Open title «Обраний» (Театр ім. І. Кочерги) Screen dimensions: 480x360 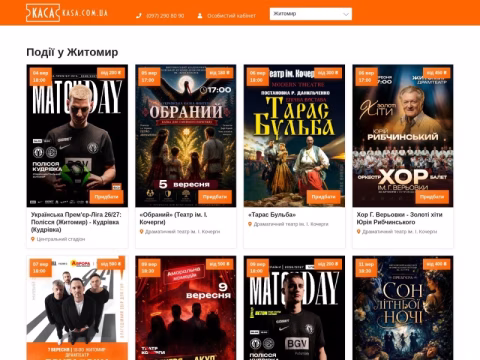tap(173, 218)
